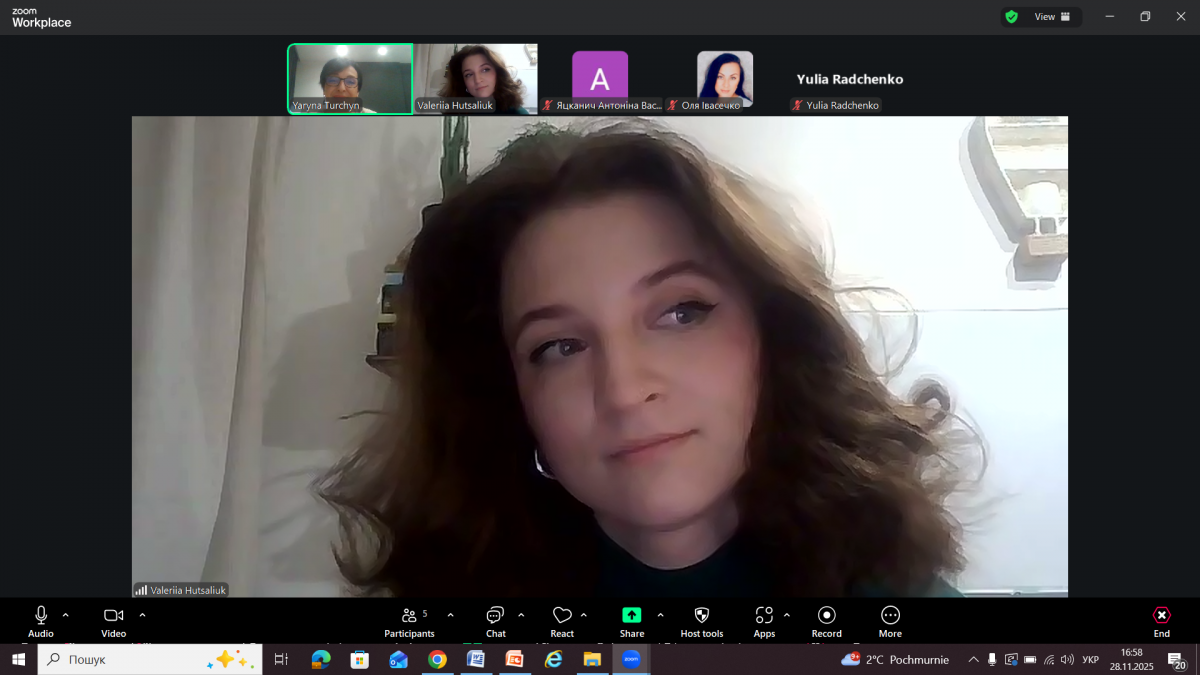1200x675 pixels.
Task: Mute the microphone Audio button
Action: pos(41,616)
